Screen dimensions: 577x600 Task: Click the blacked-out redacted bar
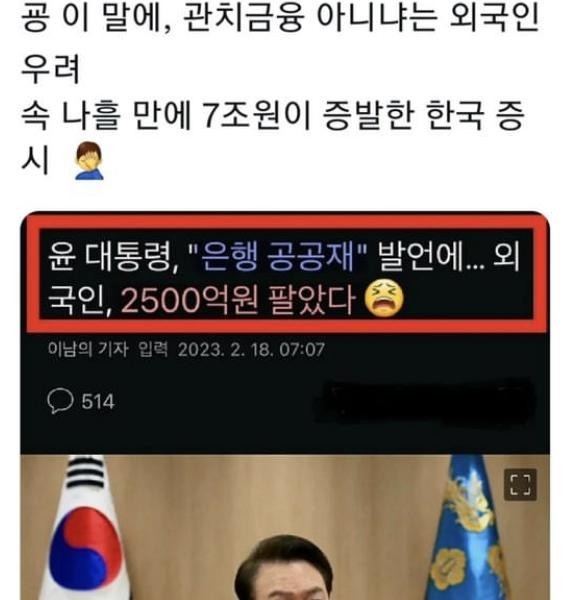coord(424,403)
